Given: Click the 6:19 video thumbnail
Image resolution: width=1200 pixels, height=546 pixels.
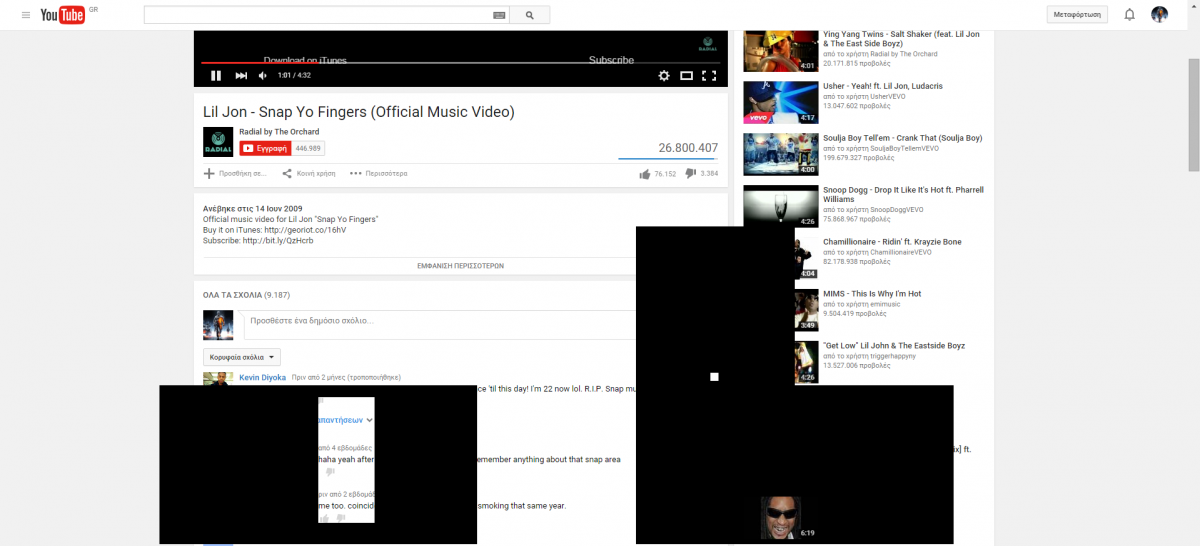Looking at the screenshot, I should [x=789, y=518].
